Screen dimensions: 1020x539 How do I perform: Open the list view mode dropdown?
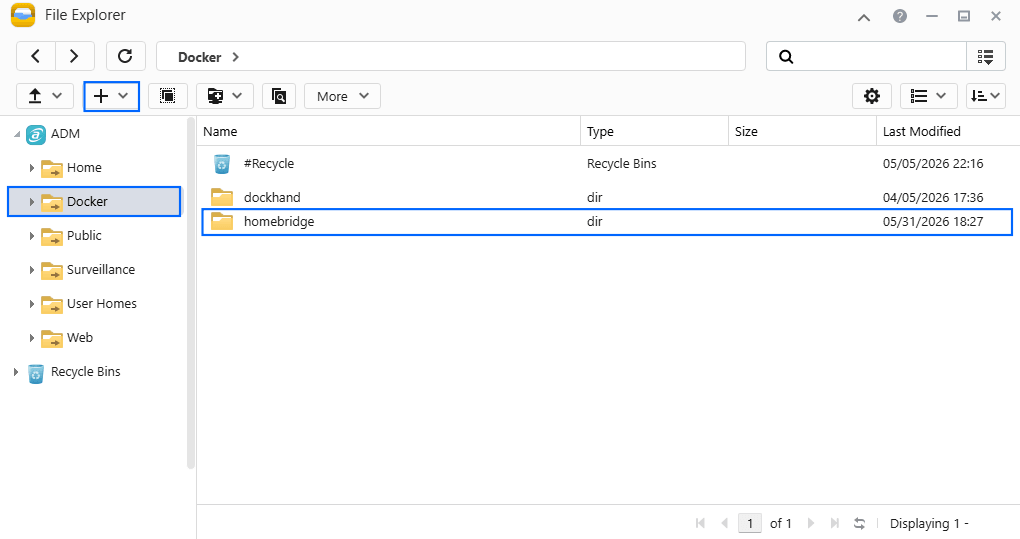[928, 96]
